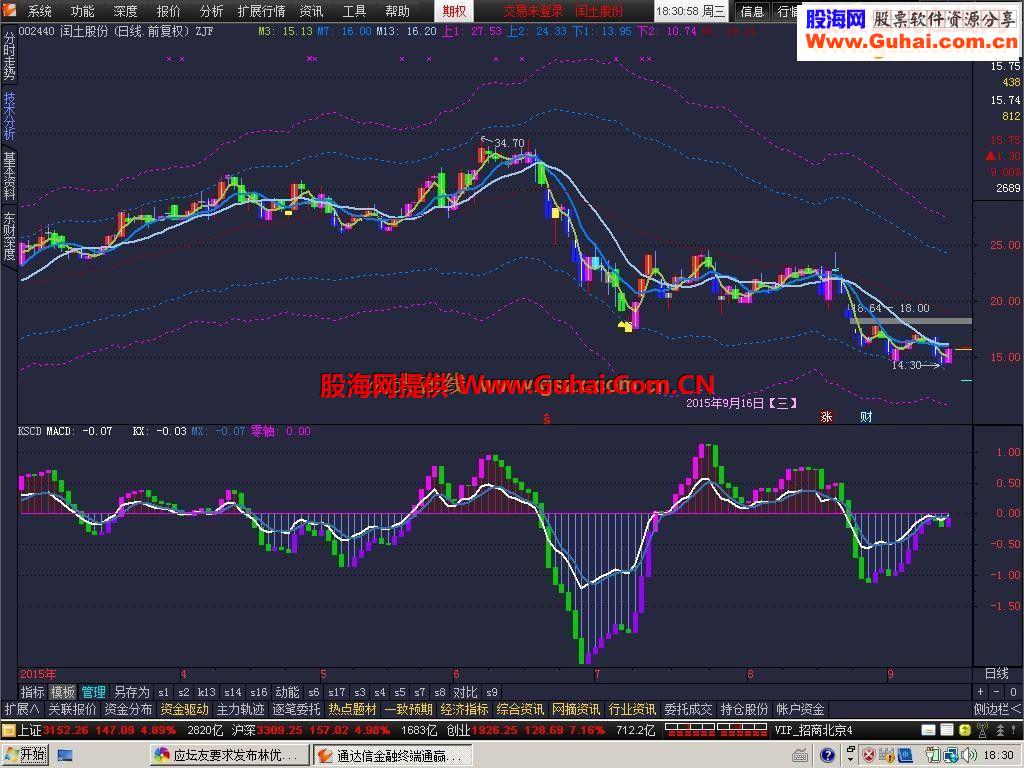This screenshot has height=768, width=1024.
Task: Select the 对比 template
Action: (465, 692)
